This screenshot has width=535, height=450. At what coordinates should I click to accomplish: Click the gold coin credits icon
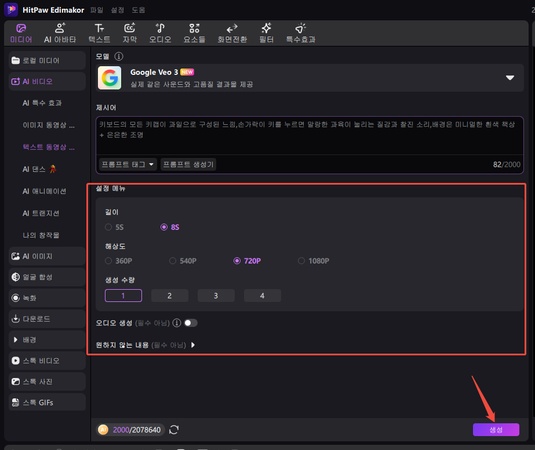[103, 430]
